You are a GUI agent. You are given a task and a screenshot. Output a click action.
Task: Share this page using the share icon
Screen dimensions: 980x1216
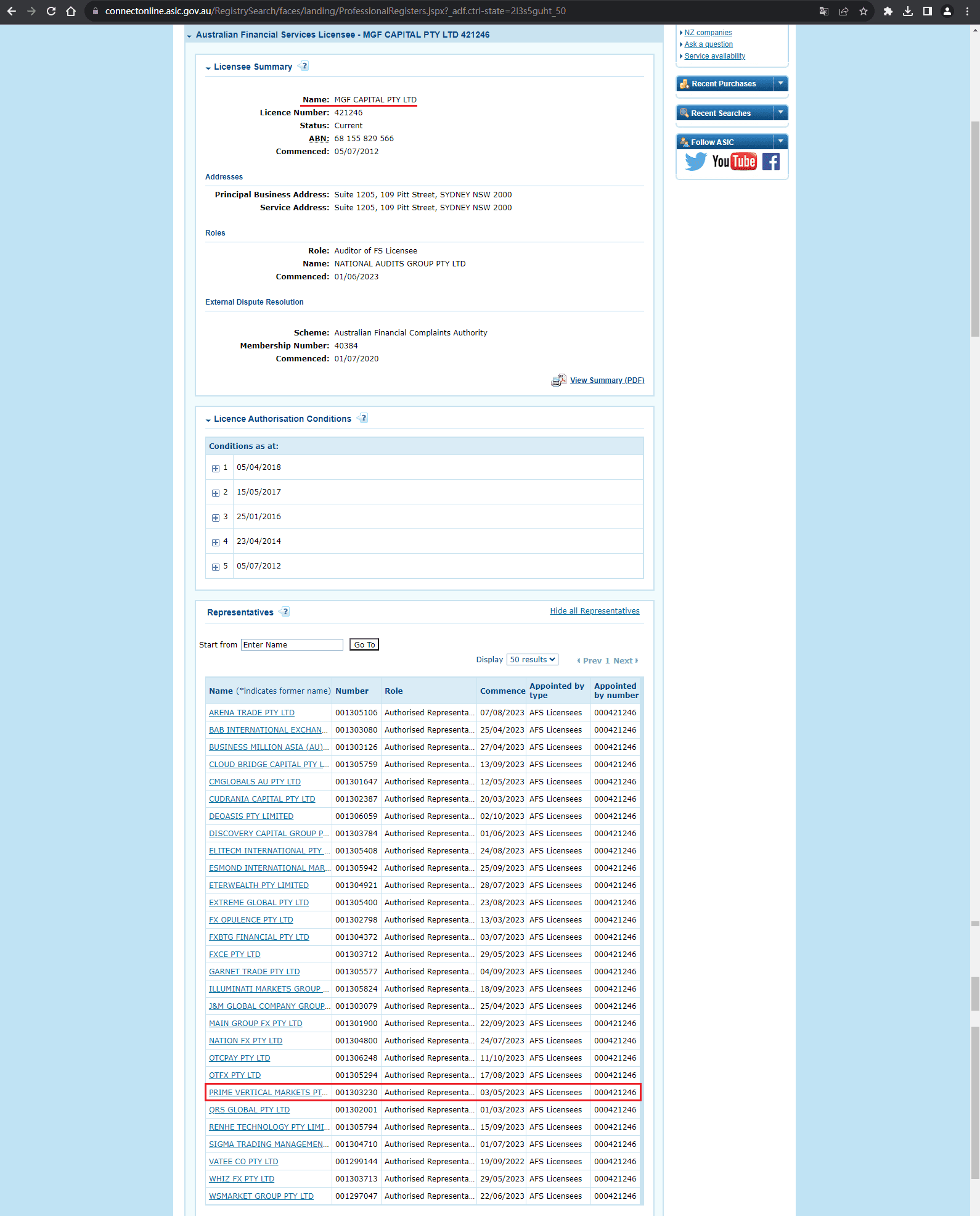click(844, 11)
